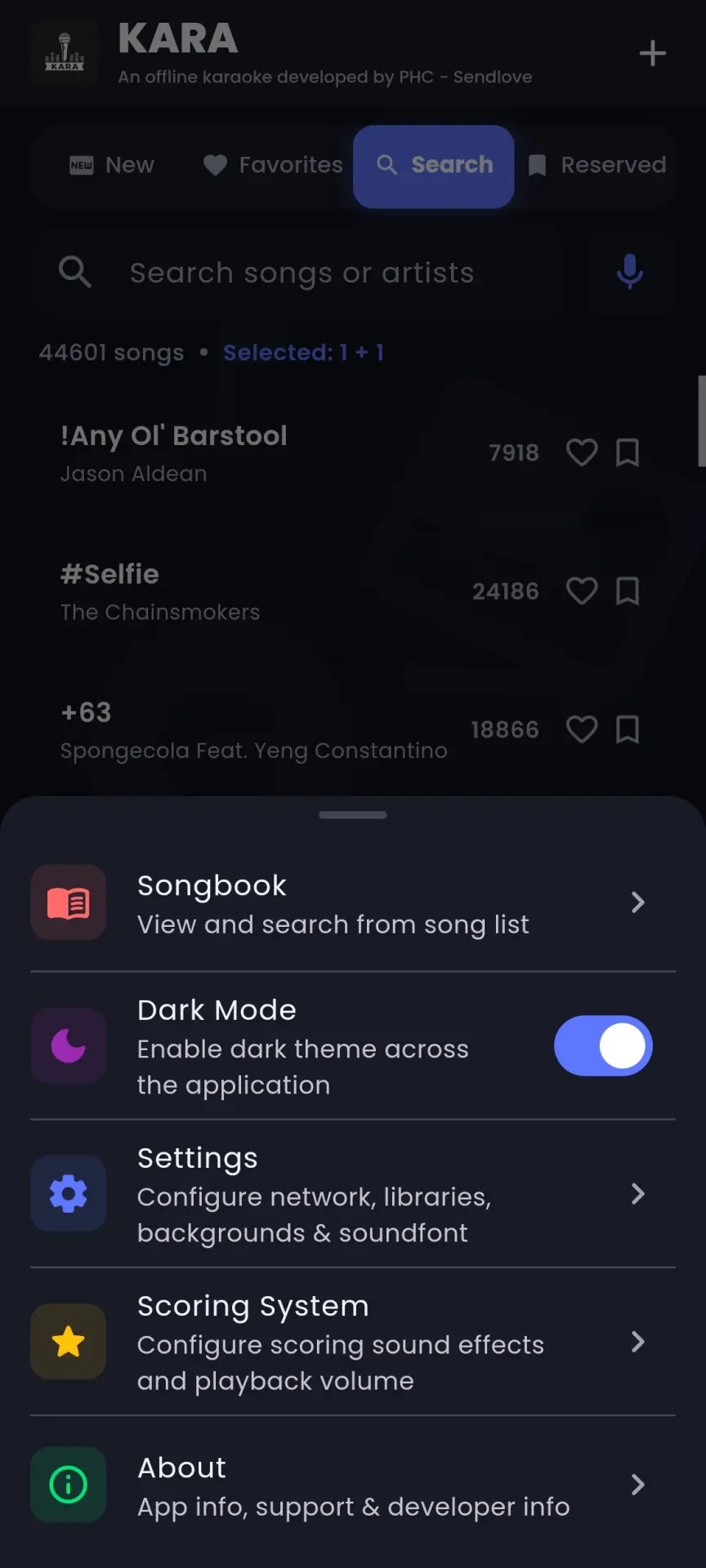This screenshot has height=1568, width=706.
Task: Favorite the song +63 with heart
Action: (x=582, y=729)
